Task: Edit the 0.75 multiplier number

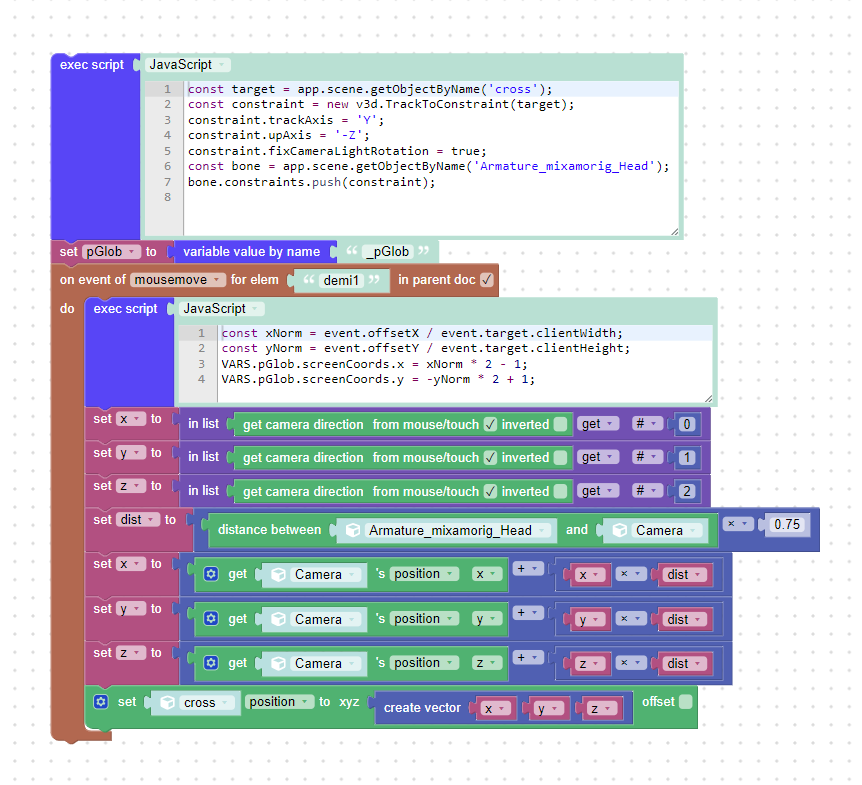Action: [786, 524]
